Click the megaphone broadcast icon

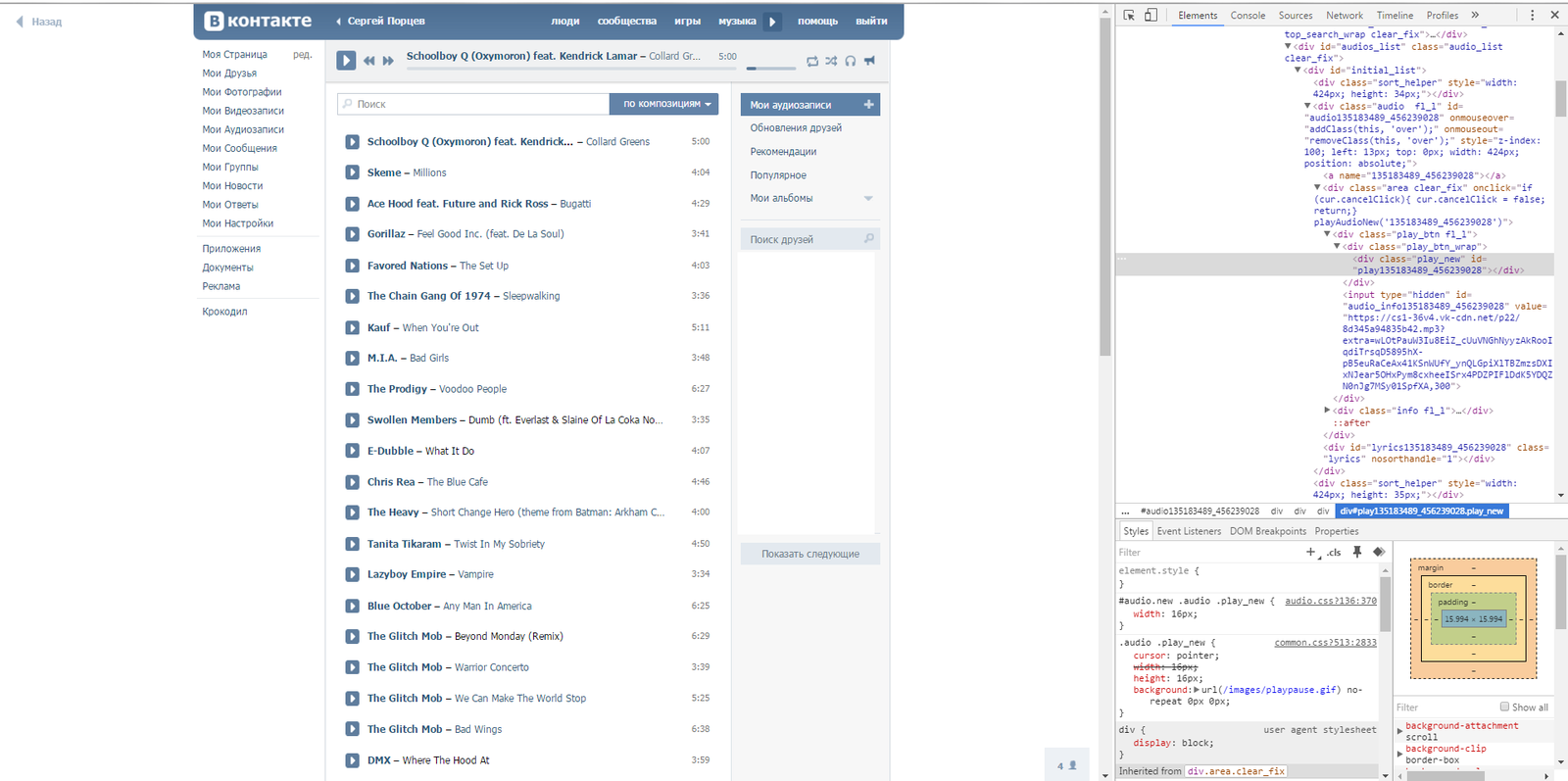click(869, 61)
